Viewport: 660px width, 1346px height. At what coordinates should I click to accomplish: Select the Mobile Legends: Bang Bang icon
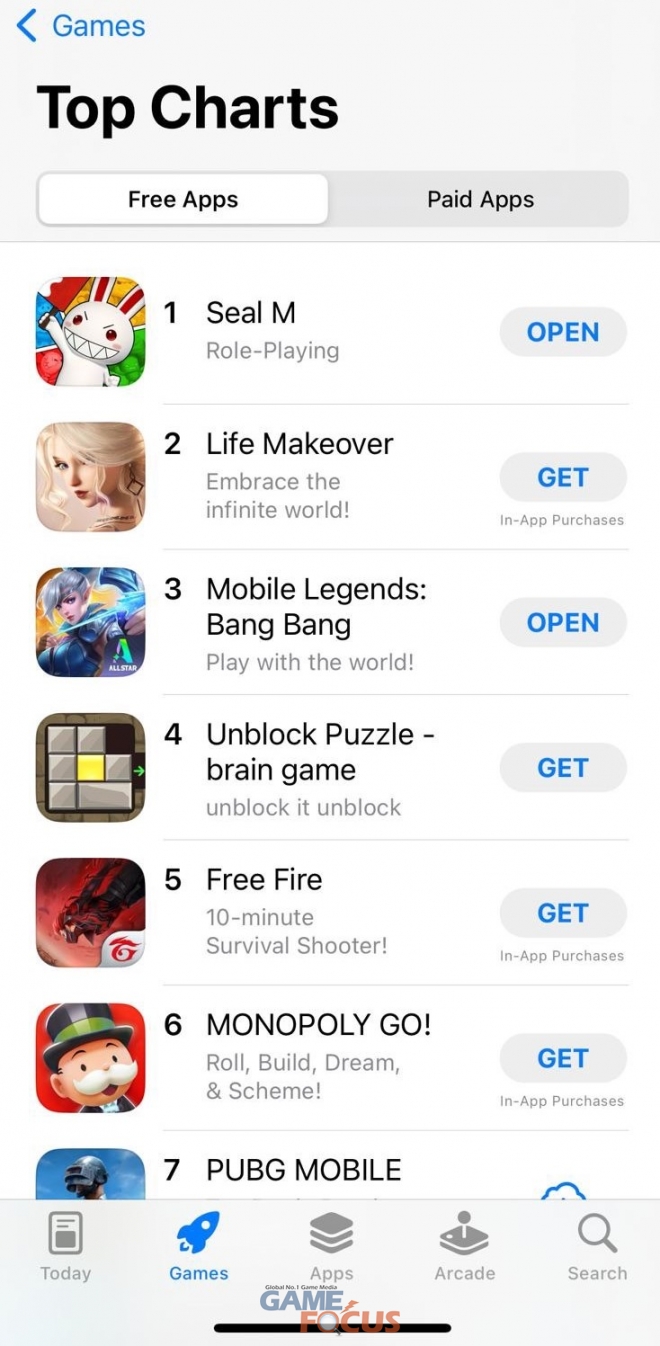[x=91, y=622]
